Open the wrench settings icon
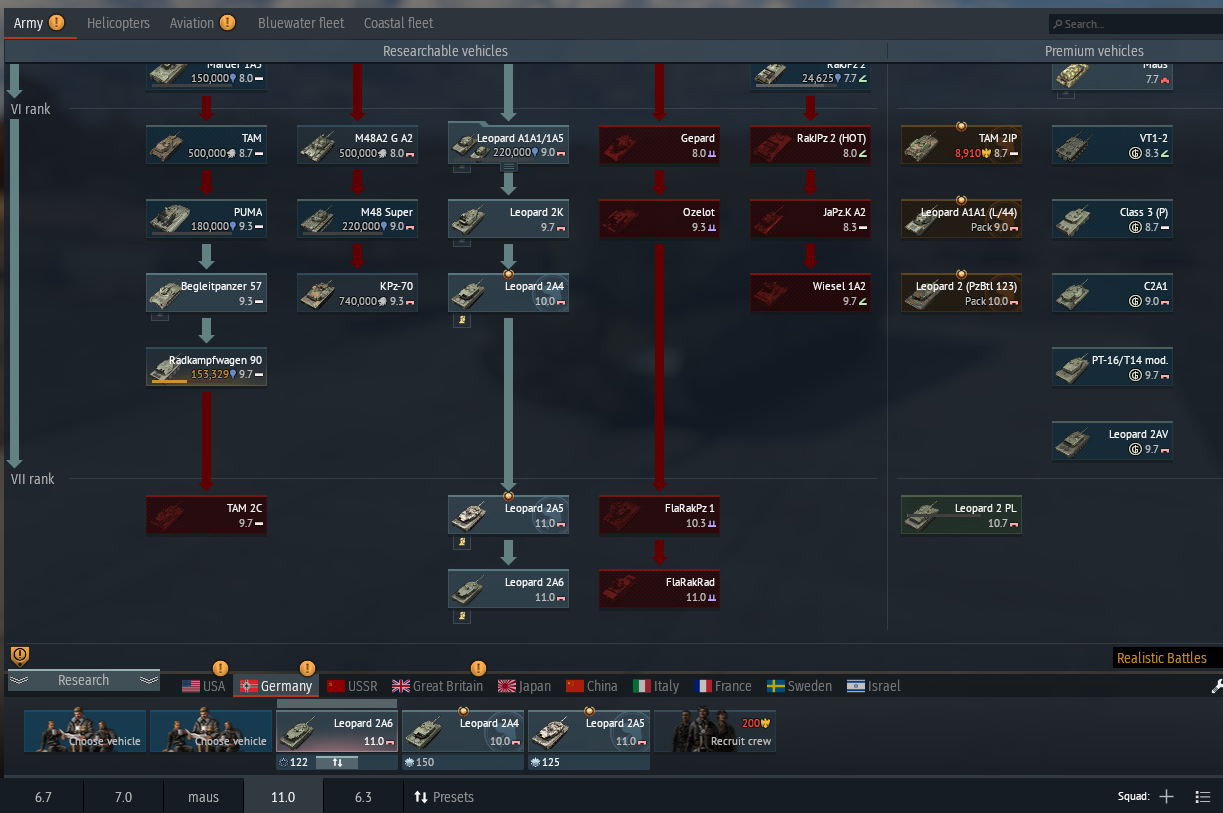This screenshot has height=813, width=1223. [x=1216, y=686]
